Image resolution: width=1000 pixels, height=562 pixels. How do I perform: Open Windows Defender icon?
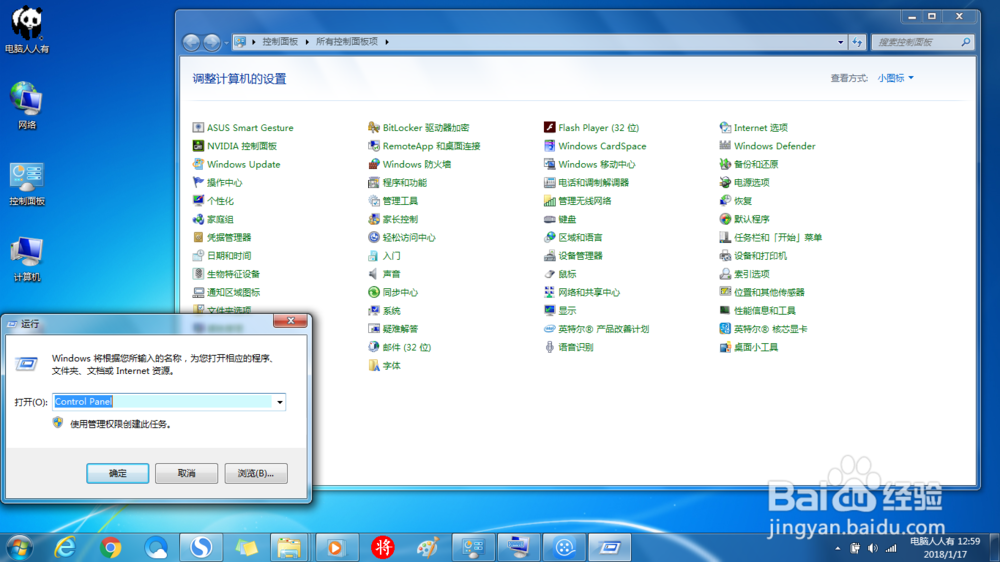(725, 146)
